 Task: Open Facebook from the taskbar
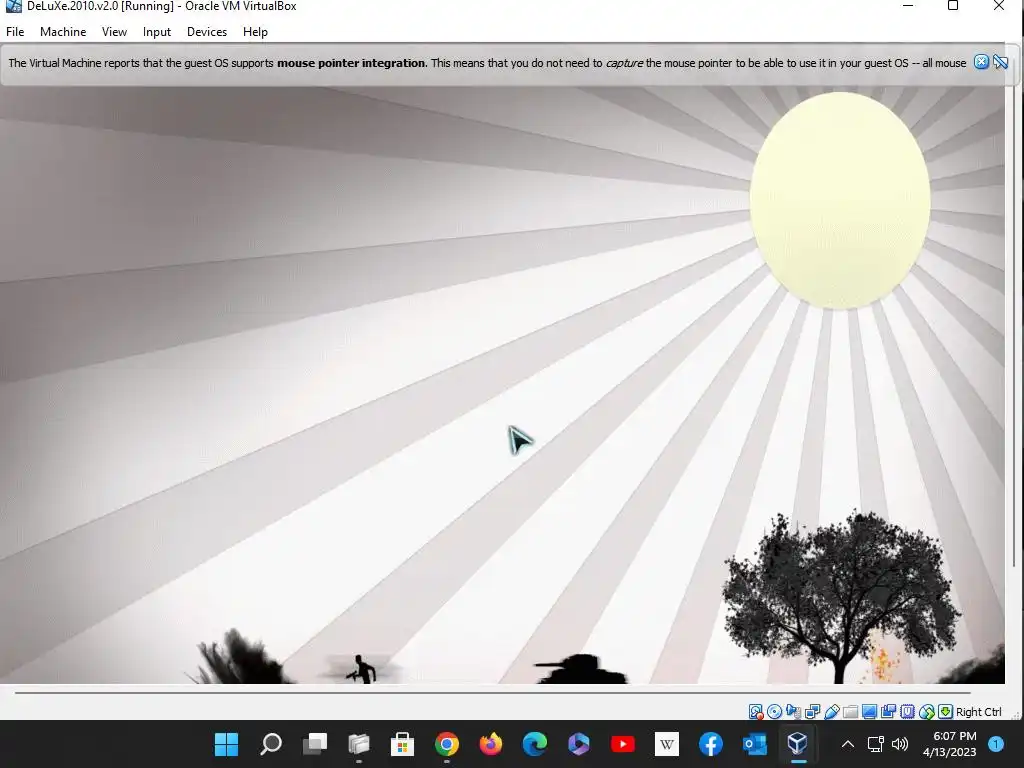click(x=711, y=744)
